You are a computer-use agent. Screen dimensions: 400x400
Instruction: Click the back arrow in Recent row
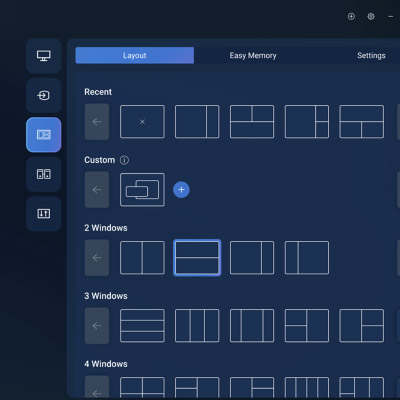(x=97, y=122)
